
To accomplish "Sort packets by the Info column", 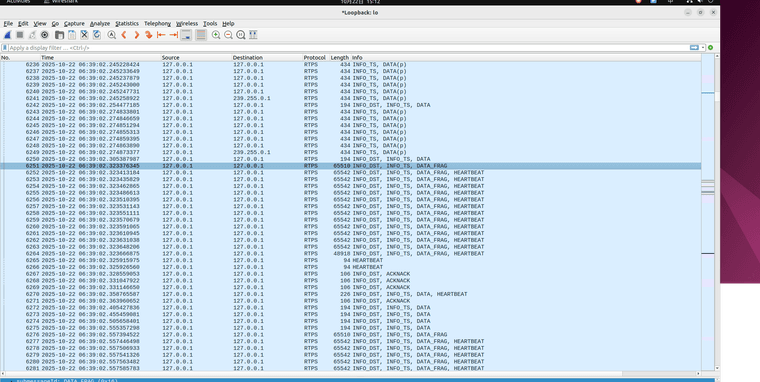I will coord(526,58).
